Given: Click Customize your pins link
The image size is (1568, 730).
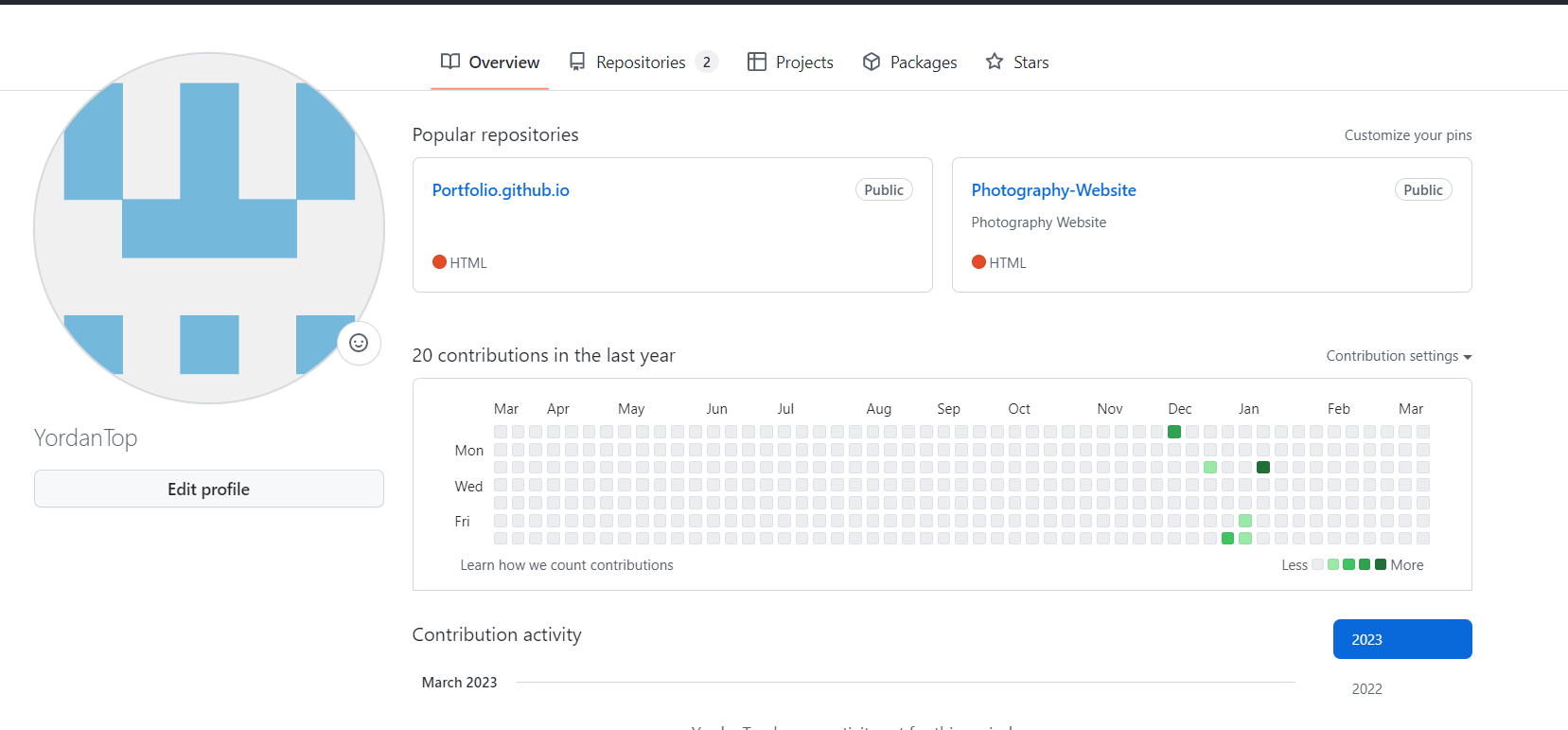Looking at the screenshot, I should [x=1407, y=135].
